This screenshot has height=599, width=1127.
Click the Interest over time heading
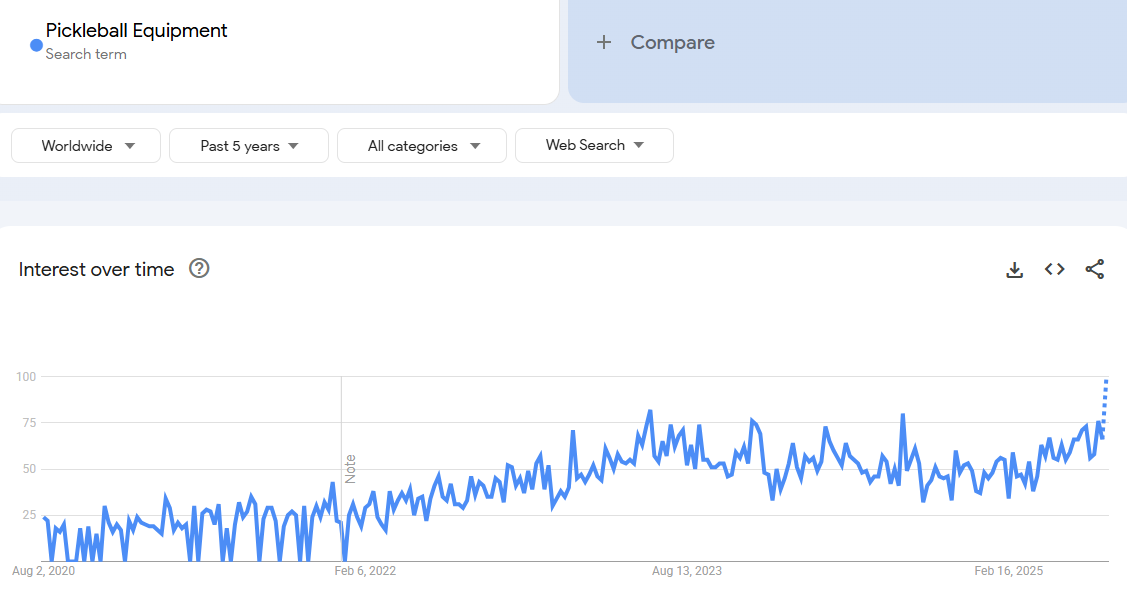point(96,269)
